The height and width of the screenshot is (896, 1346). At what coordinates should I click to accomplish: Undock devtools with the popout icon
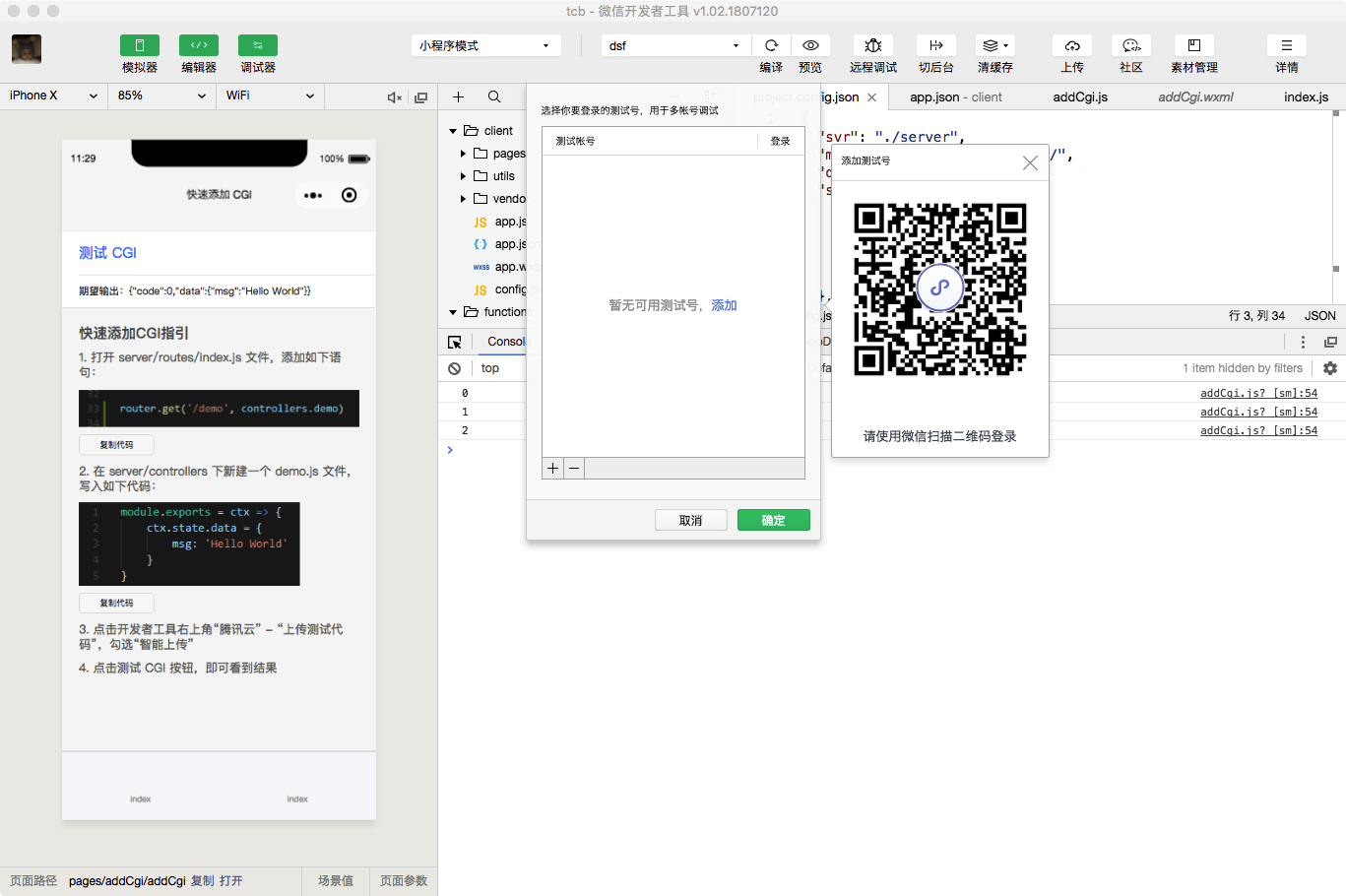[1330, 342]
